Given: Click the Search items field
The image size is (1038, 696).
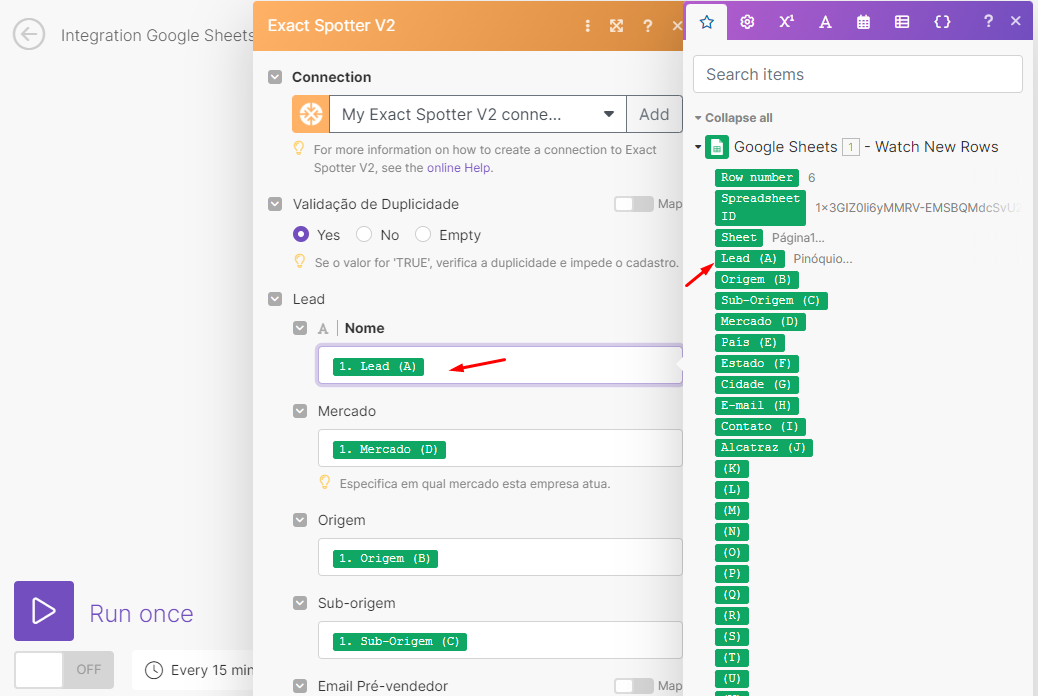Looking at the screenshot, I should [857, 74].
